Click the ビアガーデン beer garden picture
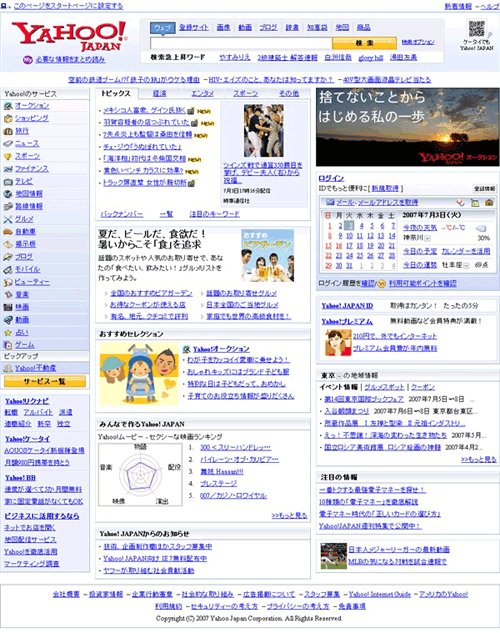This screenshot has width=500, height=633. point(267,256)
